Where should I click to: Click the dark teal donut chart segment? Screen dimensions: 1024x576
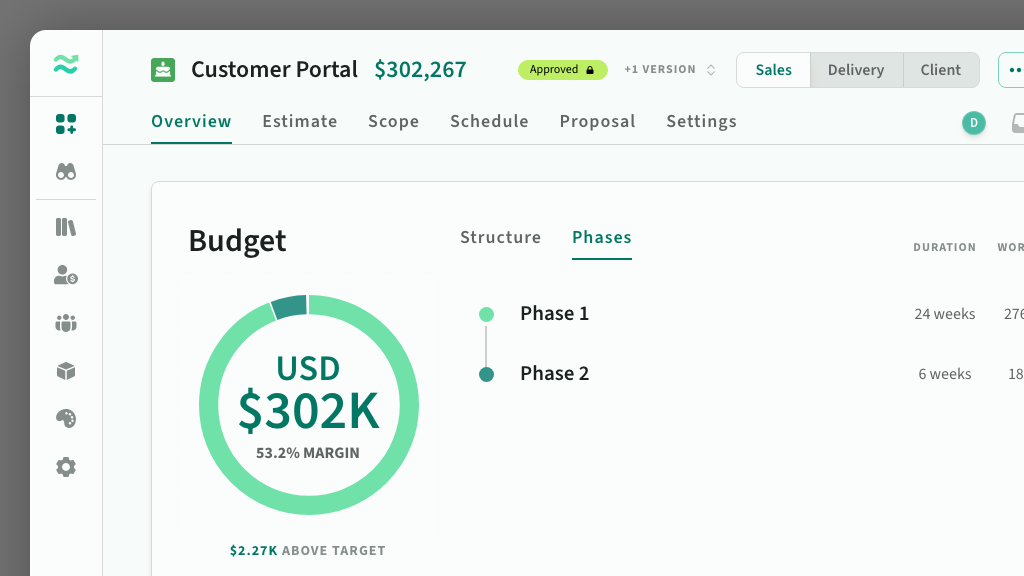pyautogui.click(x=290, y=307)
